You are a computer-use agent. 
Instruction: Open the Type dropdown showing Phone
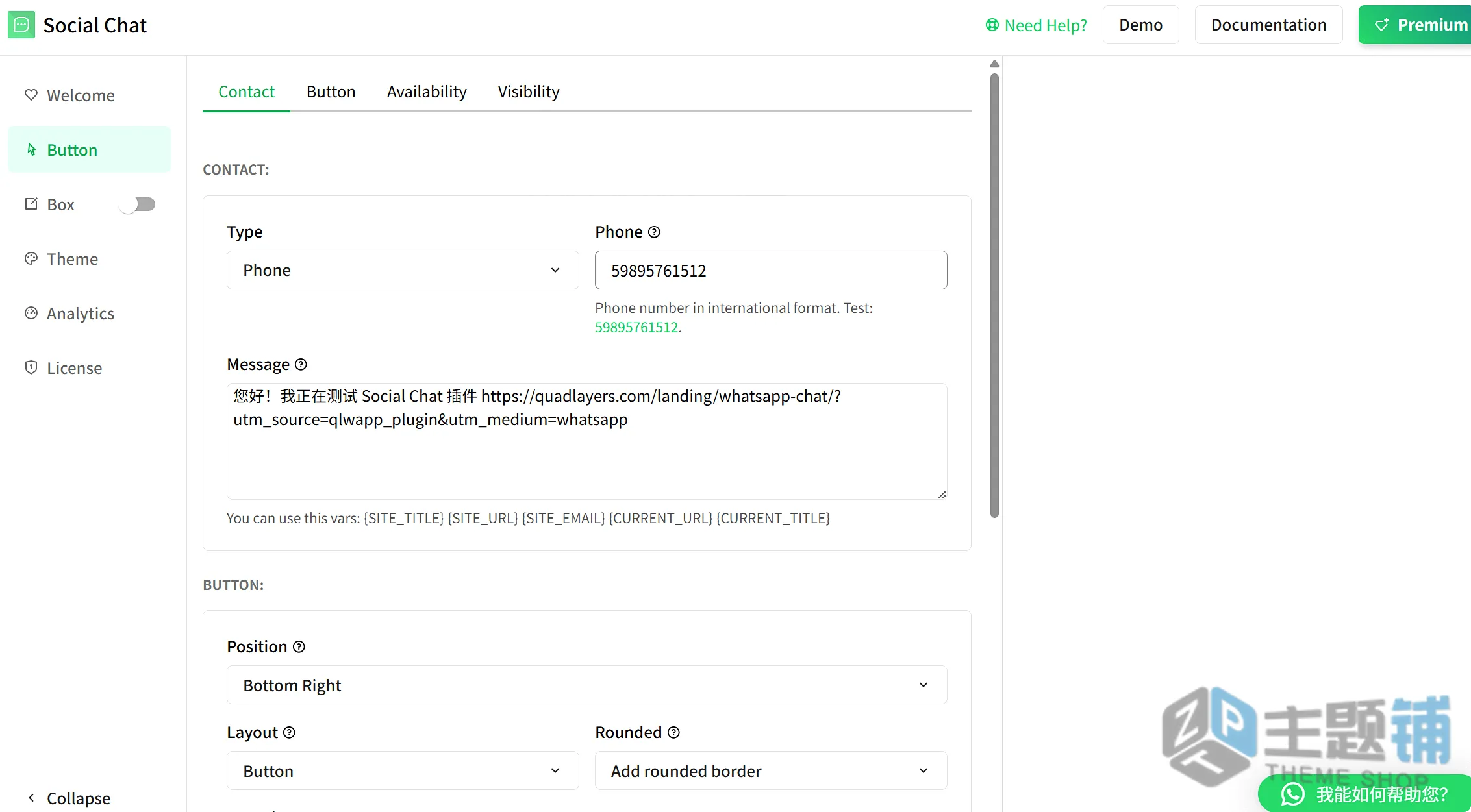click(x=403, y=270)
